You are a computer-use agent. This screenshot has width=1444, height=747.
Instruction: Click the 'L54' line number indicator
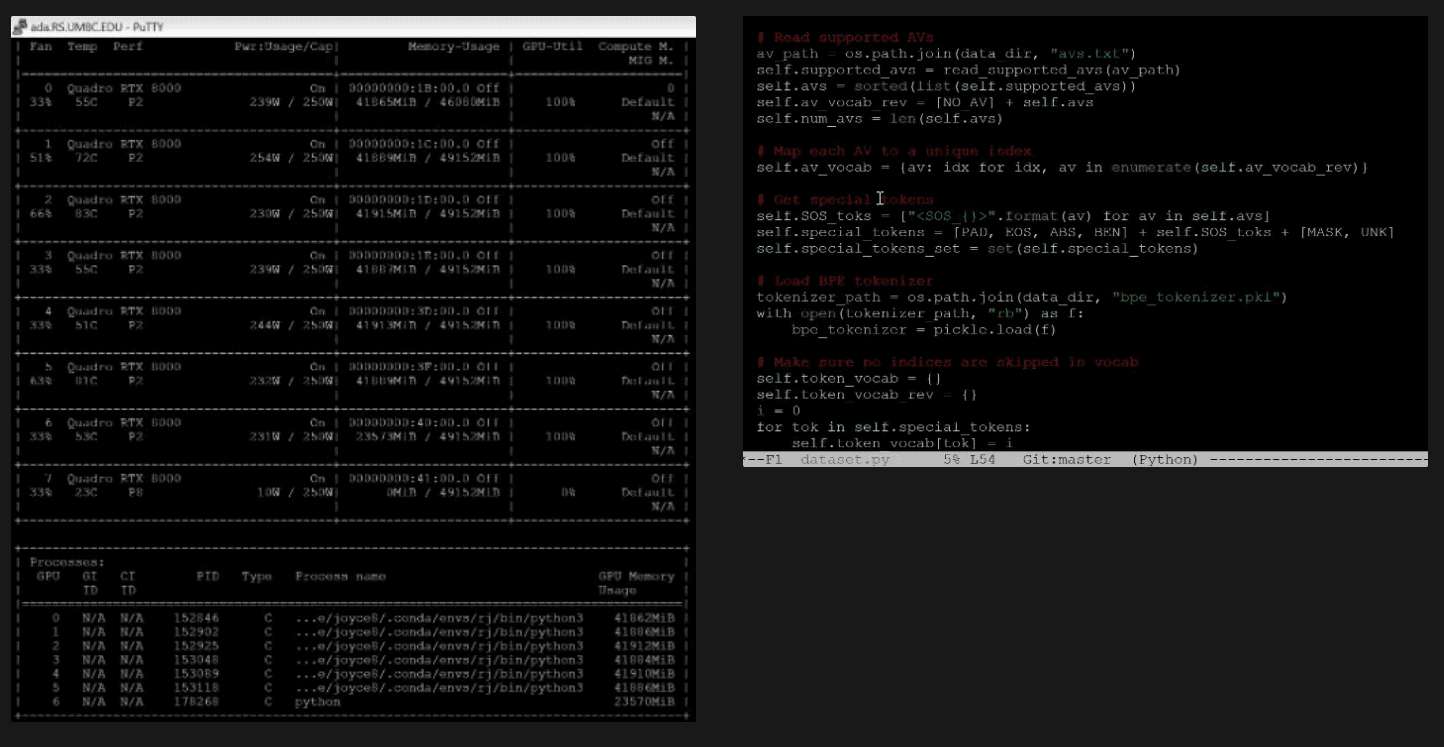tap(982, 460)
